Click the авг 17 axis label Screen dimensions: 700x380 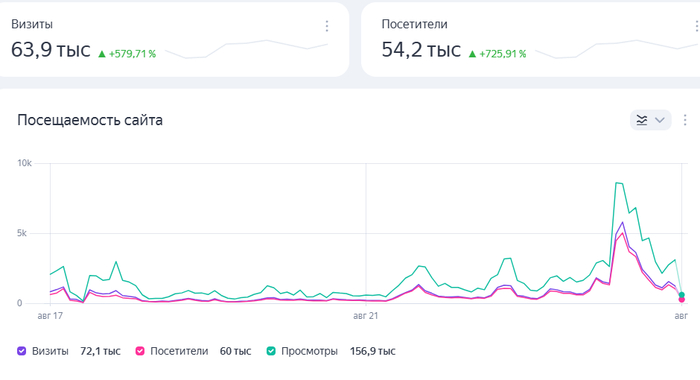(x=50, y=316)
